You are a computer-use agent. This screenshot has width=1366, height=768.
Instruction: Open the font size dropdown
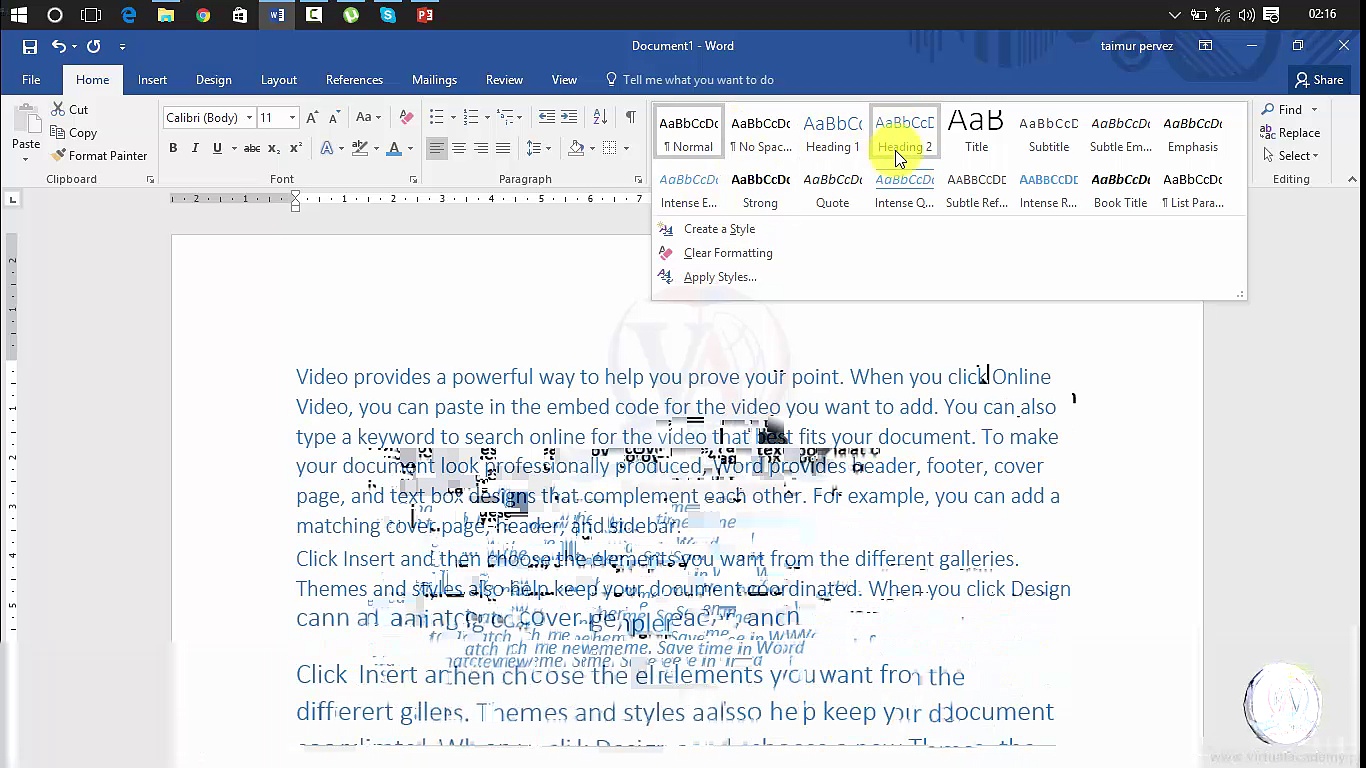(x=292, y=118)
